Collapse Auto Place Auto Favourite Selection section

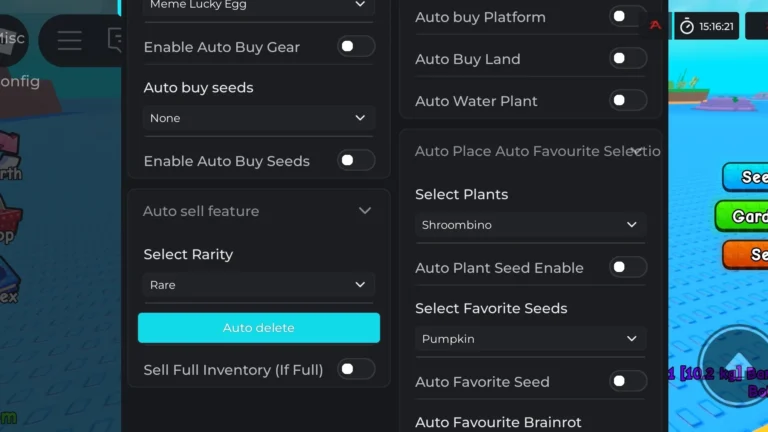tap(637, 151)
